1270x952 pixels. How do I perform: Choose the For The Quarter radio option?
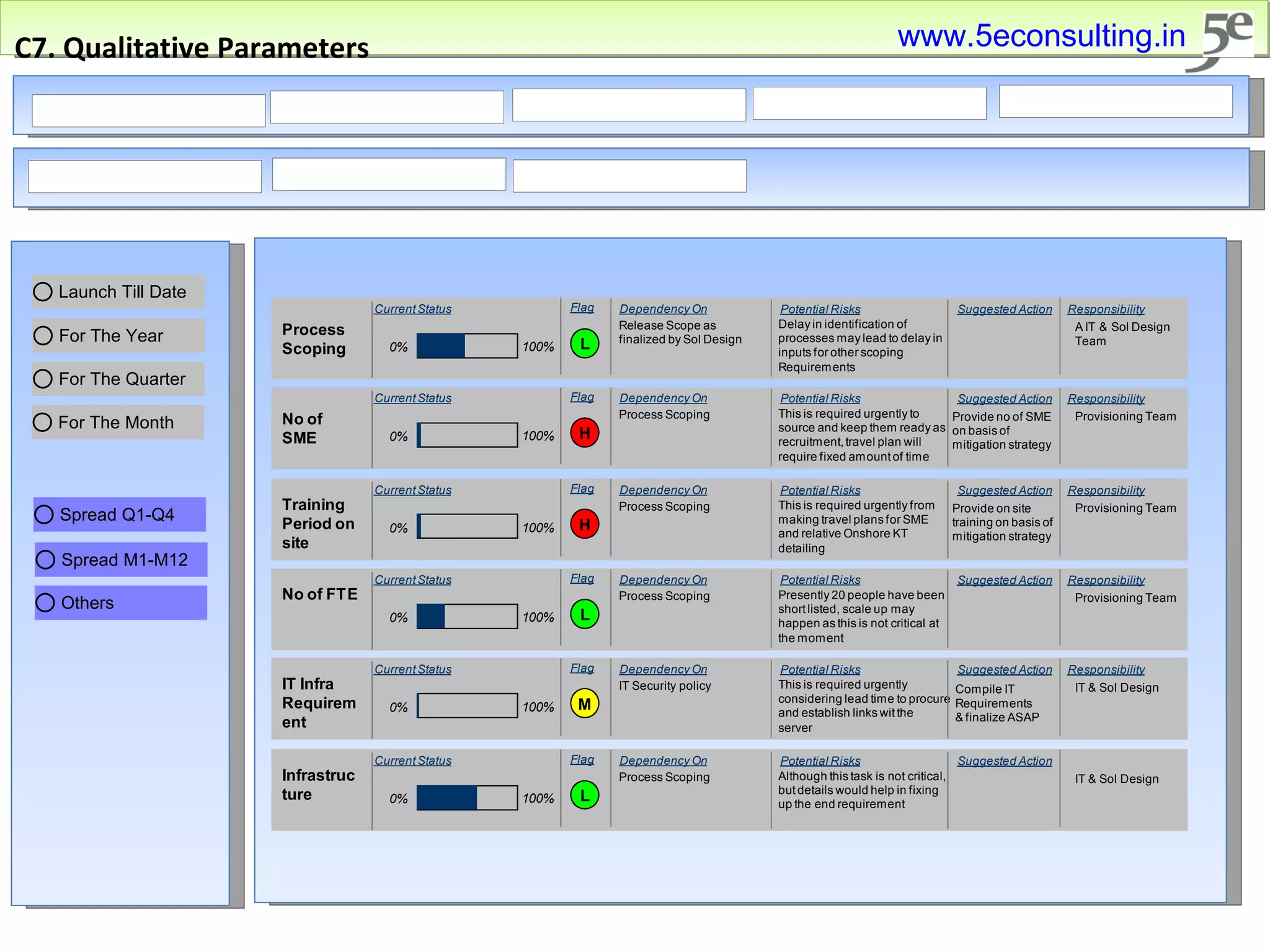pos(43,379)
